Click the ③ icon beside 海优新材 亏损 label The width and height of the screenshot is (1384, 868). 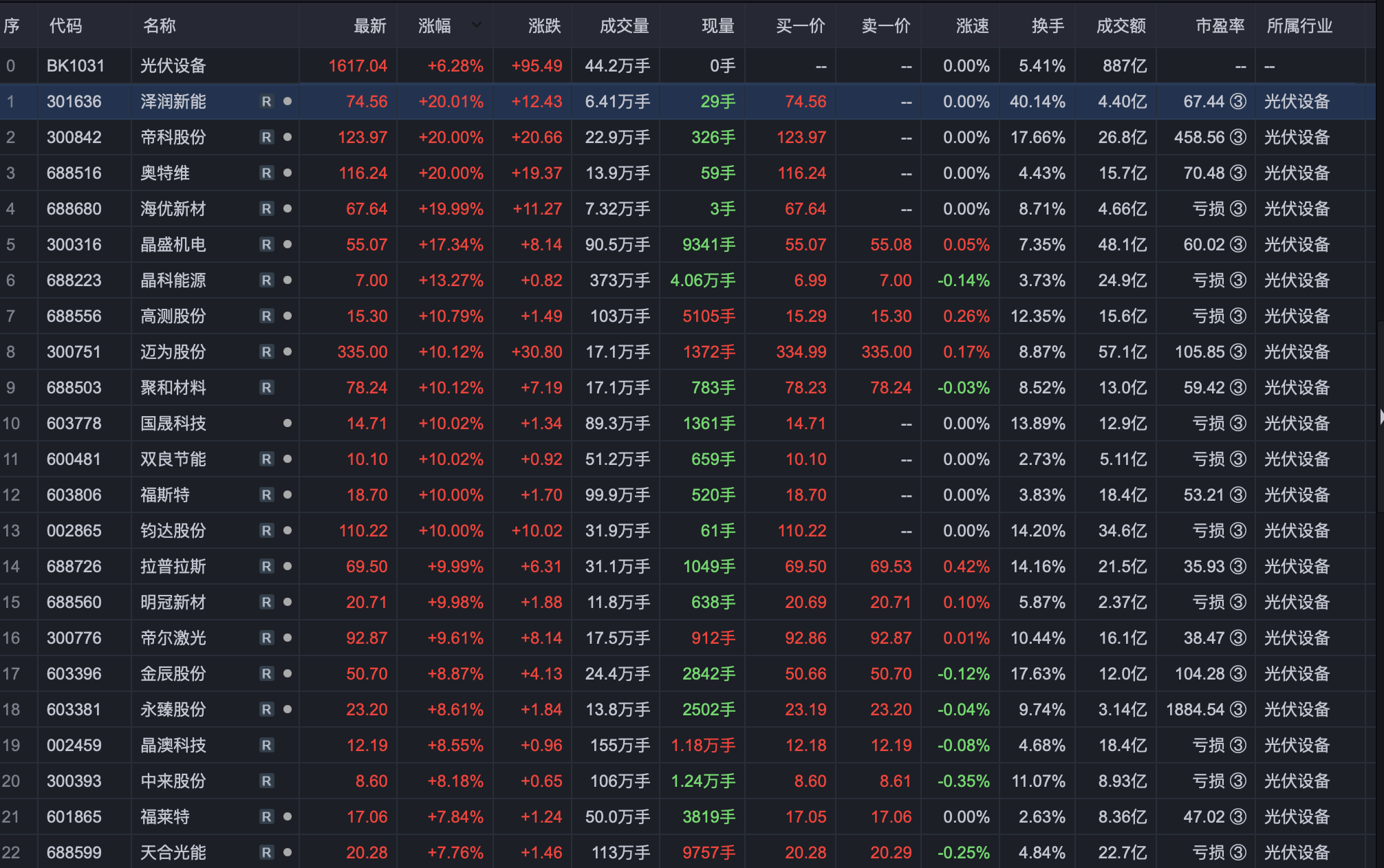pos(1237,208)
